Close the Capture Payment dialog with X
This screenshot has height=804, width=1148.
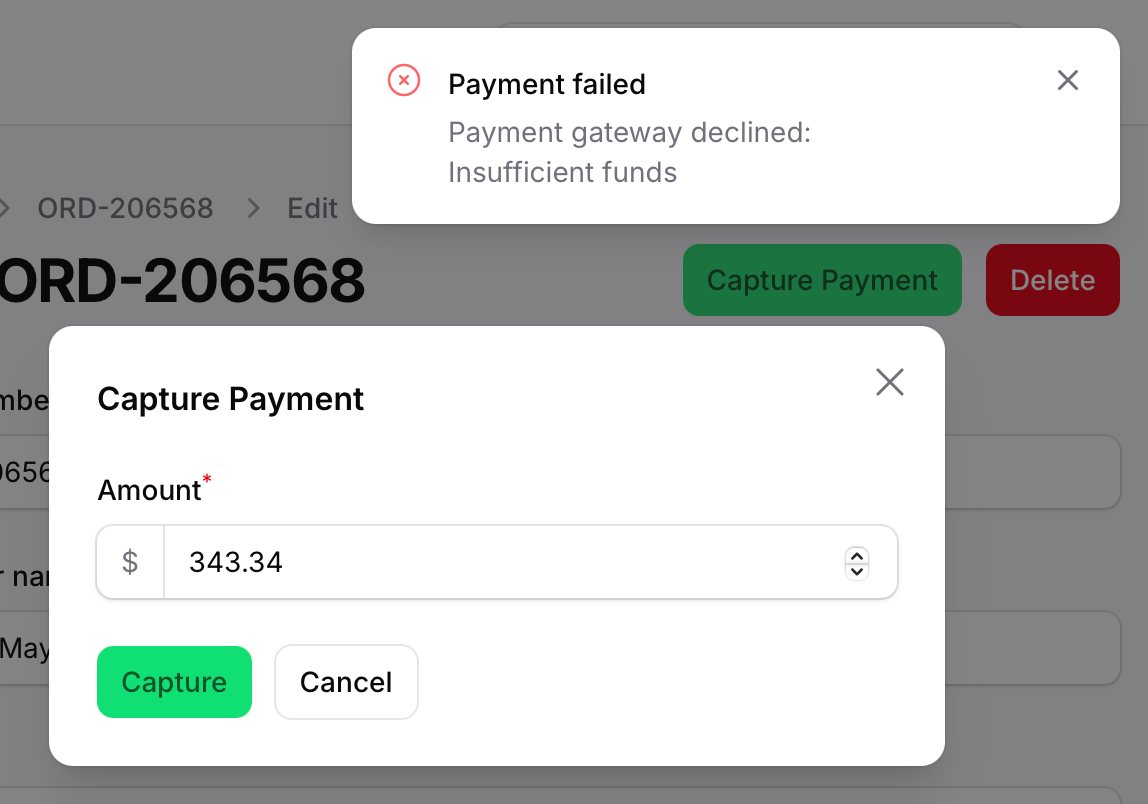click(x=889, y=382)
